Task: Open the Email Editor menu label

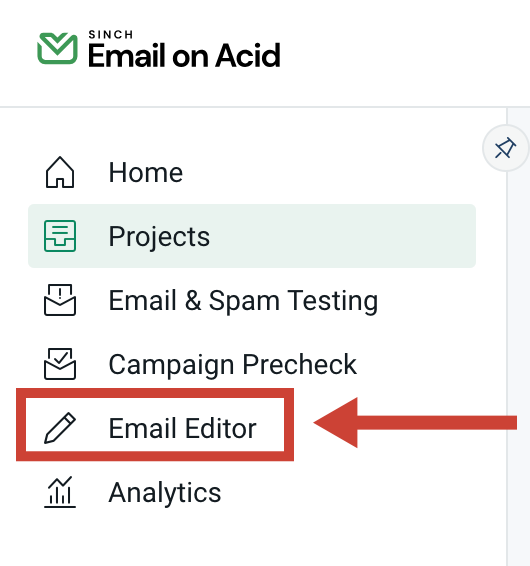Action: [x=182, y=428]
